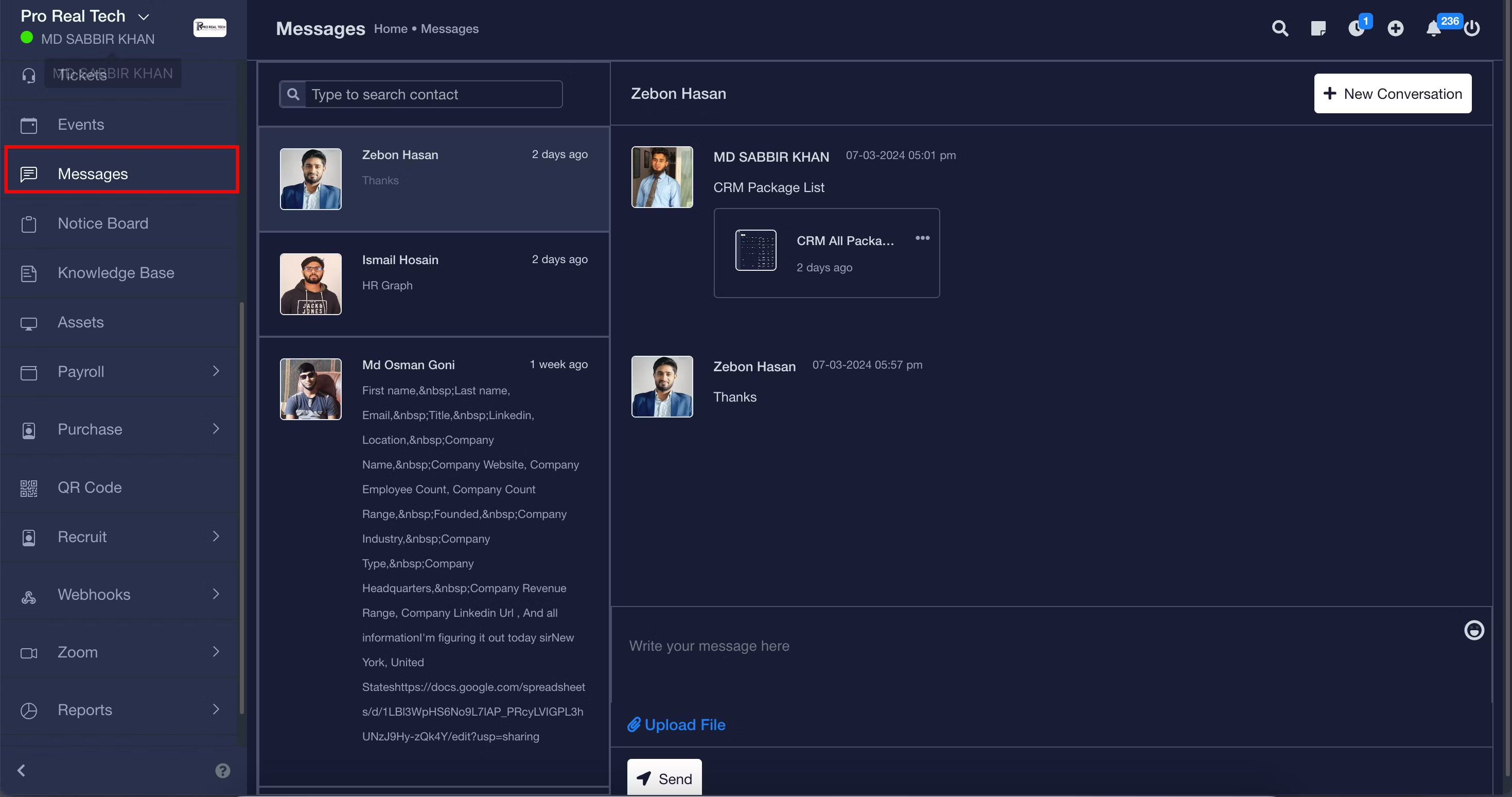Click the Tickets headset icon
1512x797 pixels.
[x=29, y=75]
